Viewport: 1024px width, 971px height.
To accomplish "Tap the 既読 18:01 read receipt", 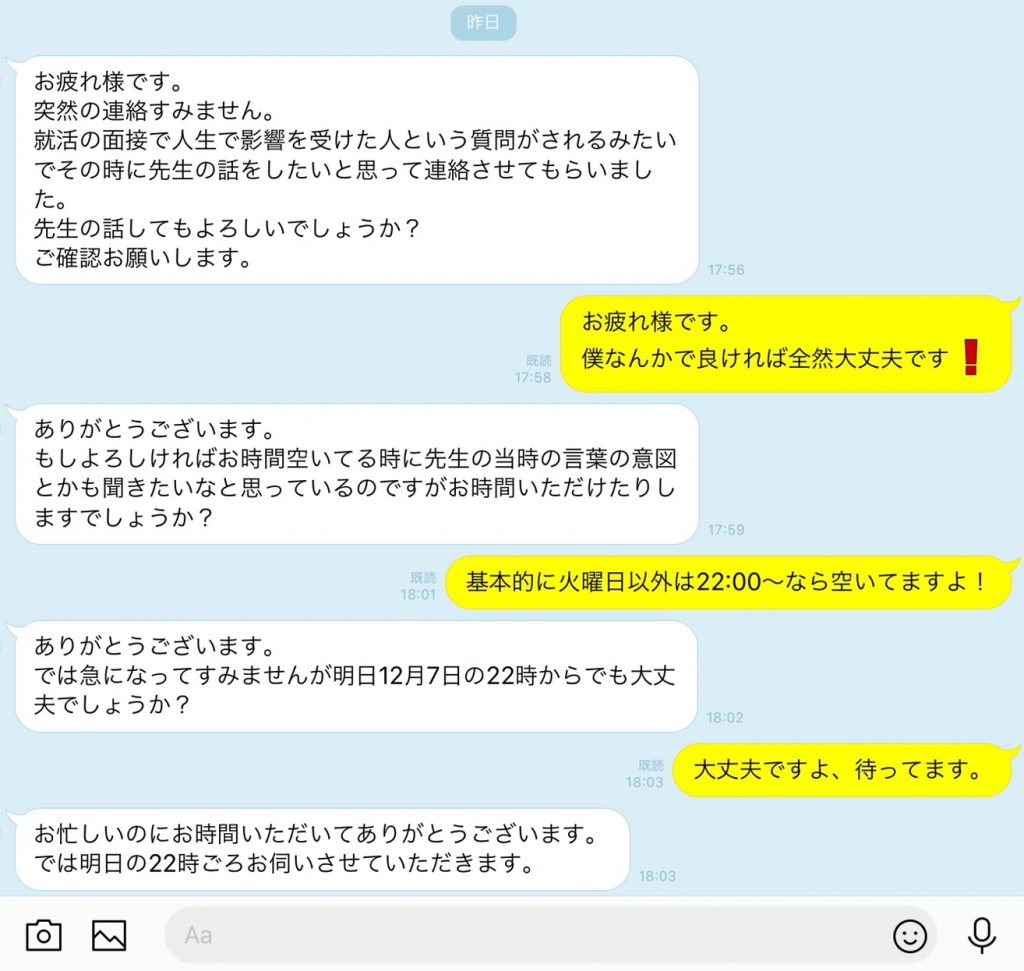I will pos(419,586).
